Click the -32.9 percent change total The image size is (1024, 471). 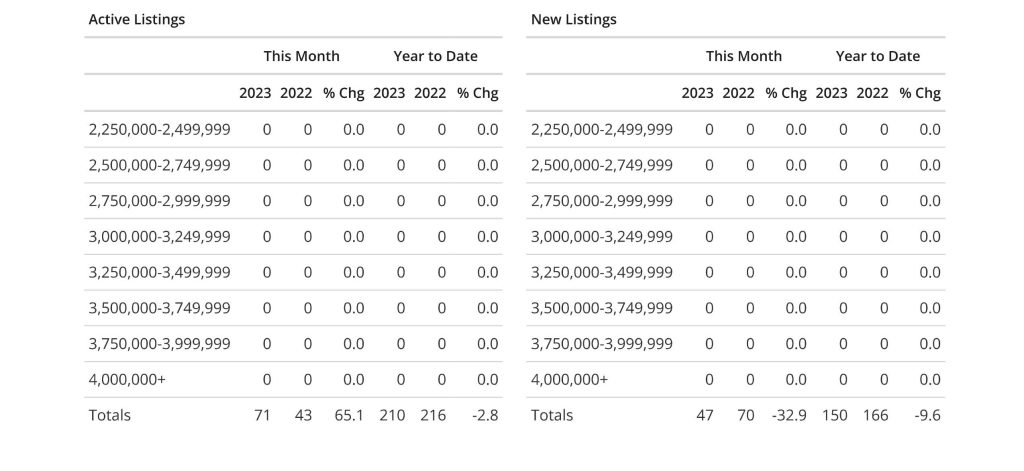pos(786,415)
